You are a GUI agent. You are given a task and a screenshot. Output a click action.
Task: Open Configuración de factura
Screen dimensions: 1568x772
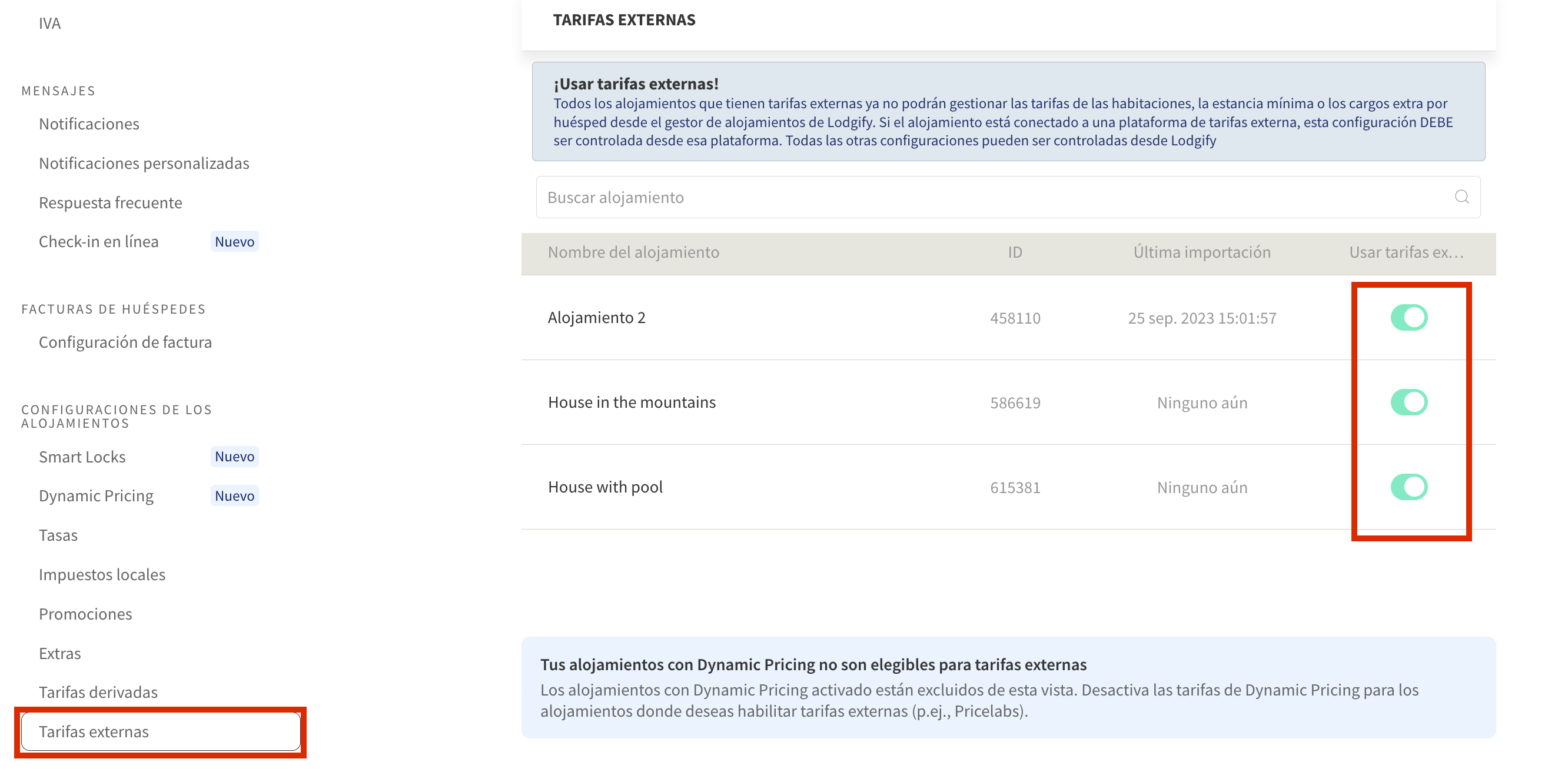tap(125, 342)
